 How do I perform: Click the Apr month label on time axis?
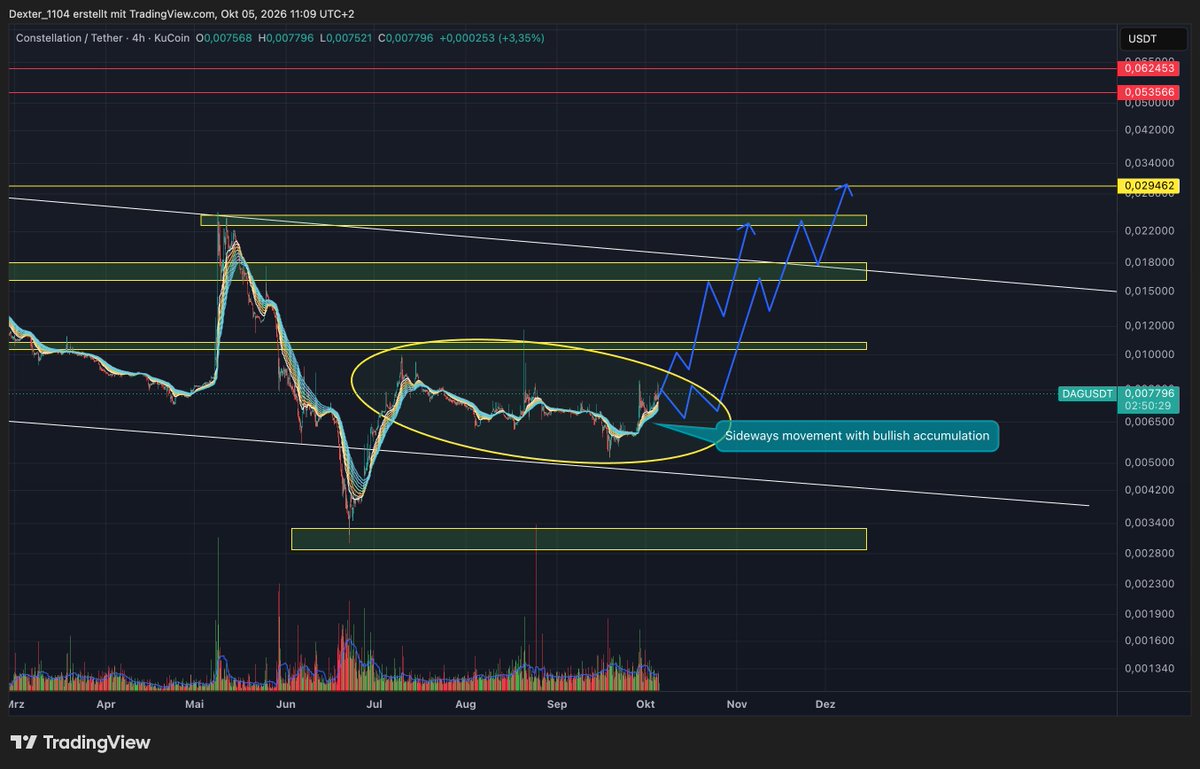click(x=107, y=704)
